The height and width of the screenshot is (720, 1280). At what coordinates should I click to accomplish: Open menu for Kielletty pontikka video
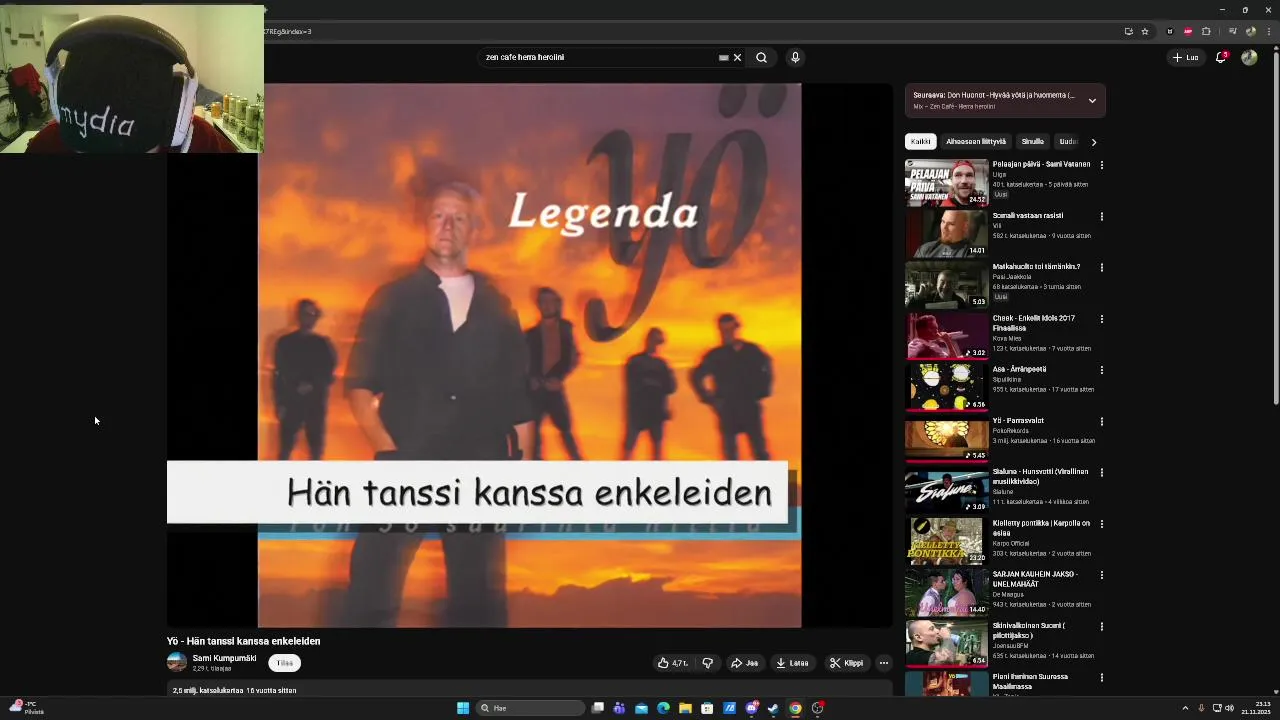click(x=1102, y=524)
